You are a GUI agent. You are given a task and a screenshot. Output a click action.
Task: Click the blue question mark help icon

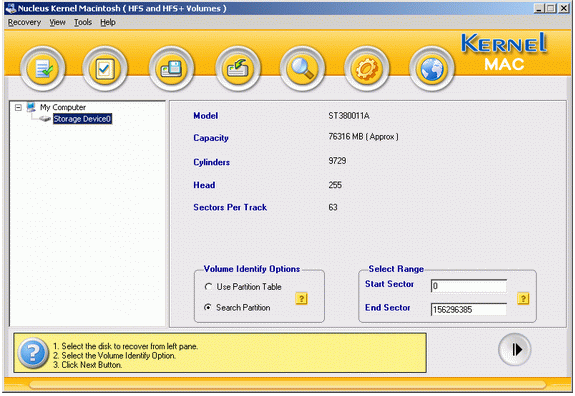point(33,353)
